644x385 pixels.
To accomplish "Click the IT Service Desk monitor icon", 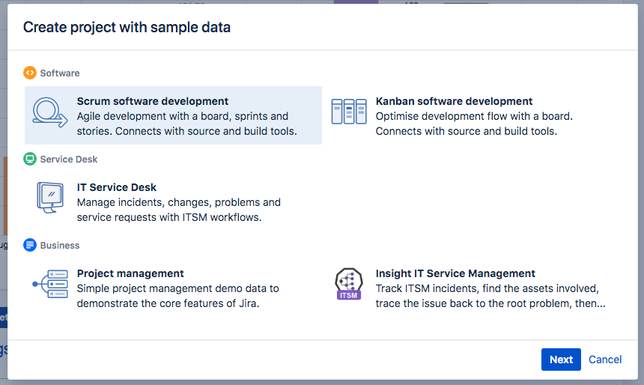I will pyautogui.click(x=50, y=198).
